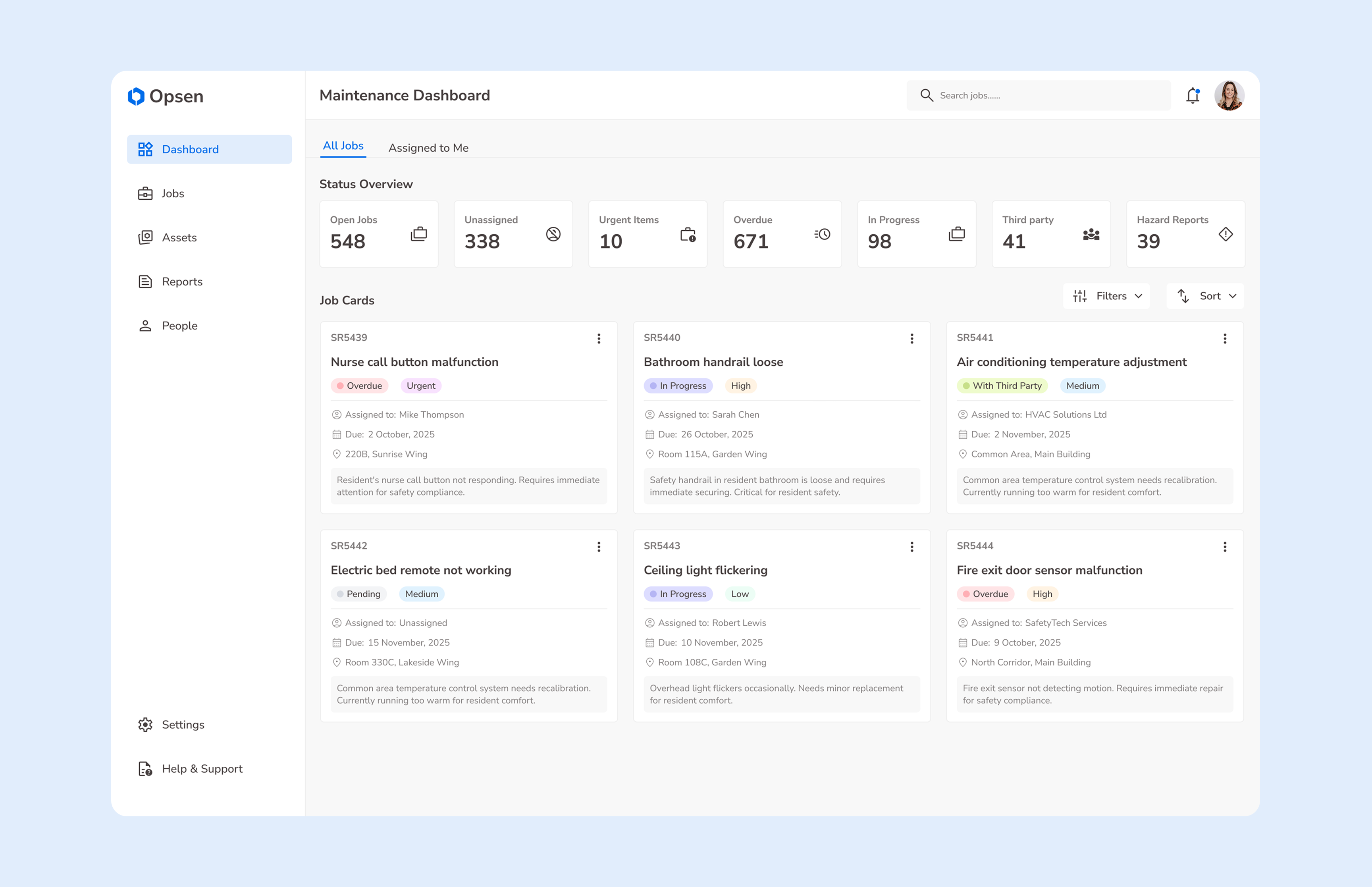Open the Filters dropdown

1106,295
